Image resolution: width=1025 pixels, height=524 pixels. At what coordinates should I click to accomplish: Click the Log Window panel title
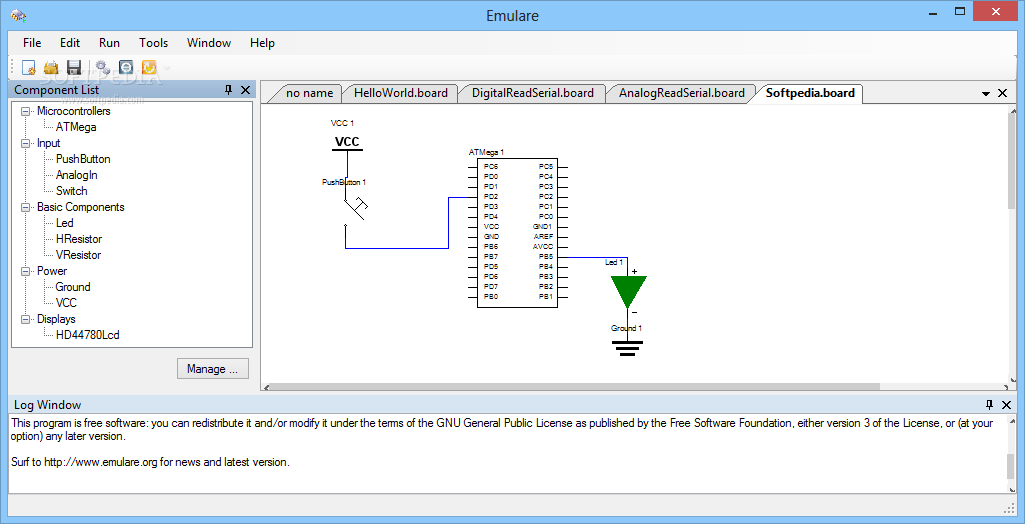pos(46,405)
